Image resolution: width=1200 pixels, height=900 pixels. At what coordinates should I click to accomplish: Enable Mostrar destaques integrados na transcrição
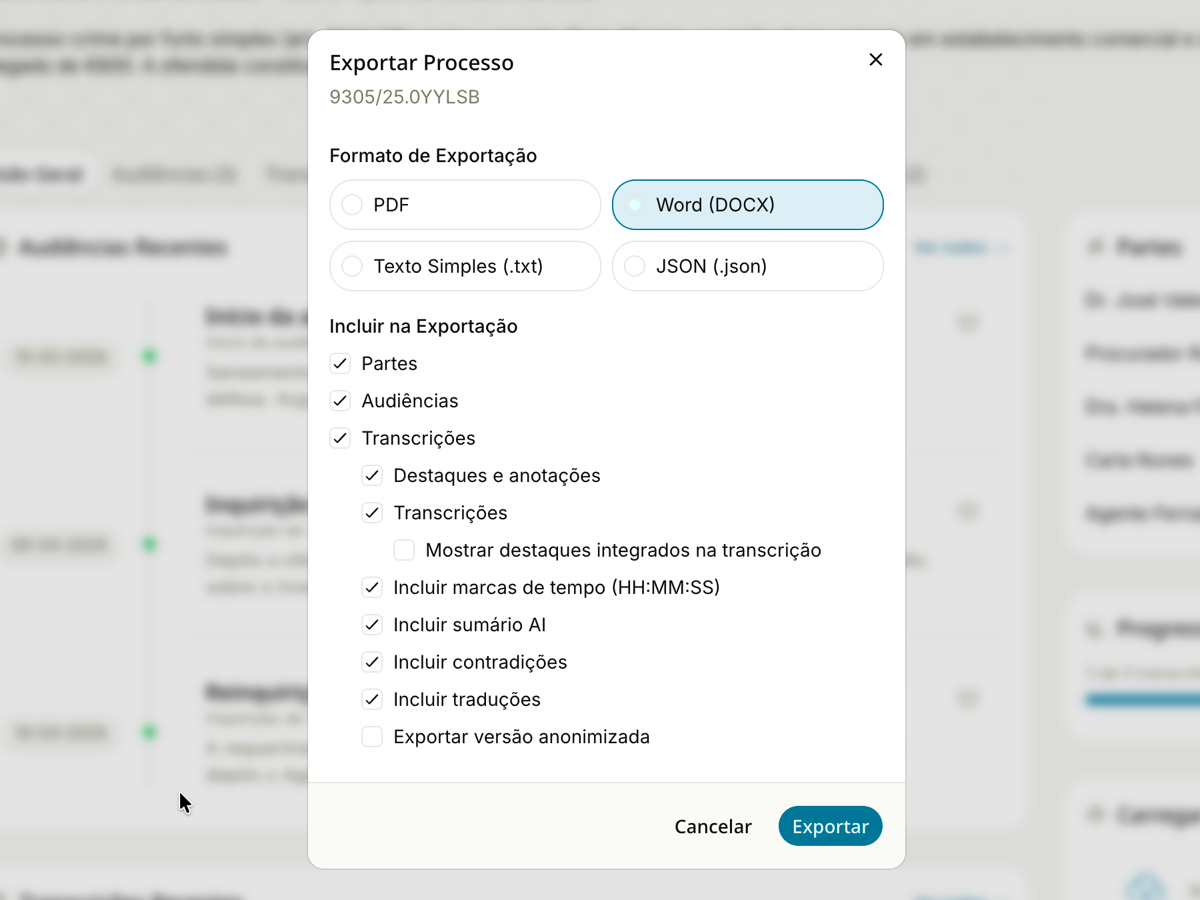coord(404,550)
